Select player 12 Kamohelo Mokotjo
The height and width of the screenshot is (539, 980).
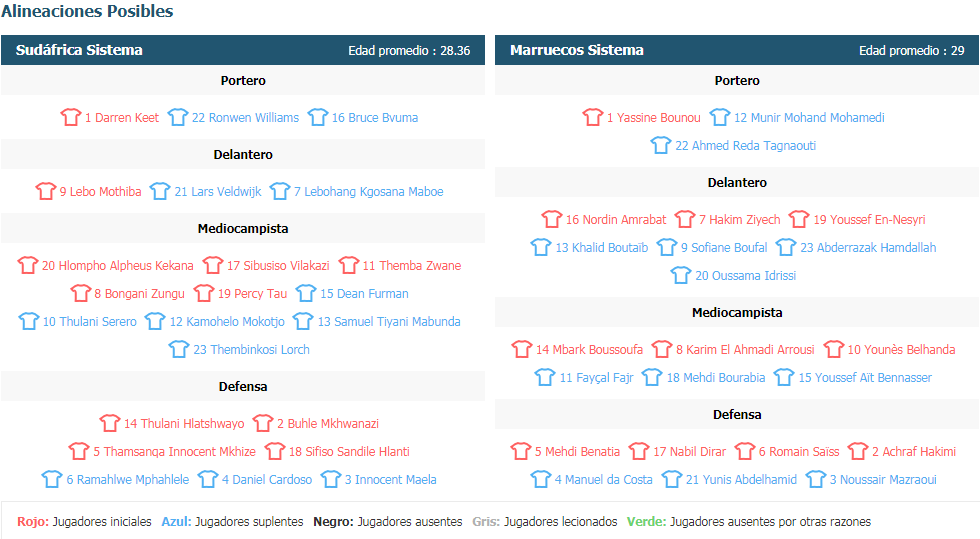click(227, 321)
